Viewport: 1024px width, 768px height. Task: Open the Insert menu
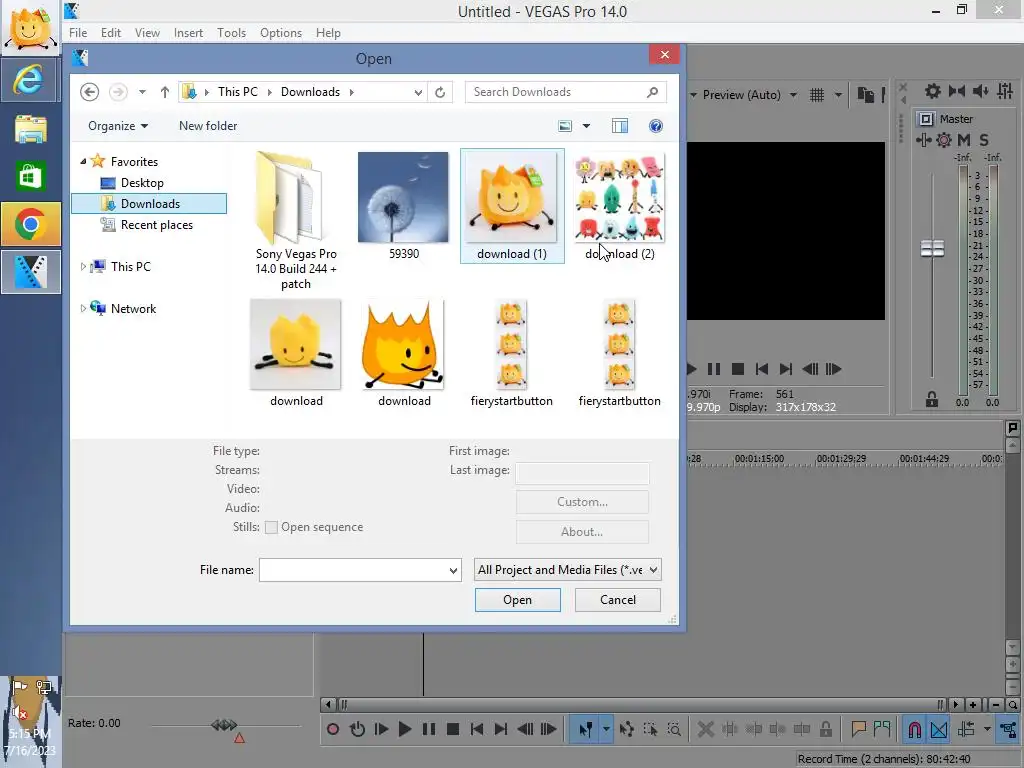pyautogui.click(x=188, y=33)
